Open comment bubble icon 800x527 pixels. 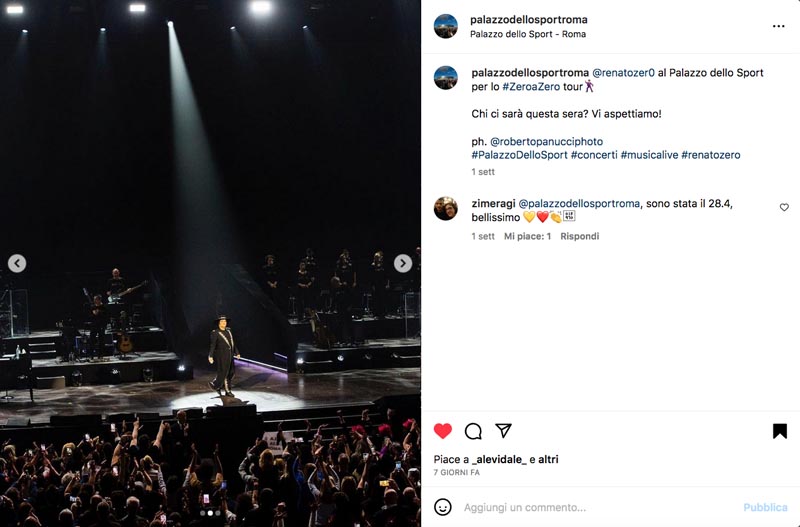click(x=473, y=431)
